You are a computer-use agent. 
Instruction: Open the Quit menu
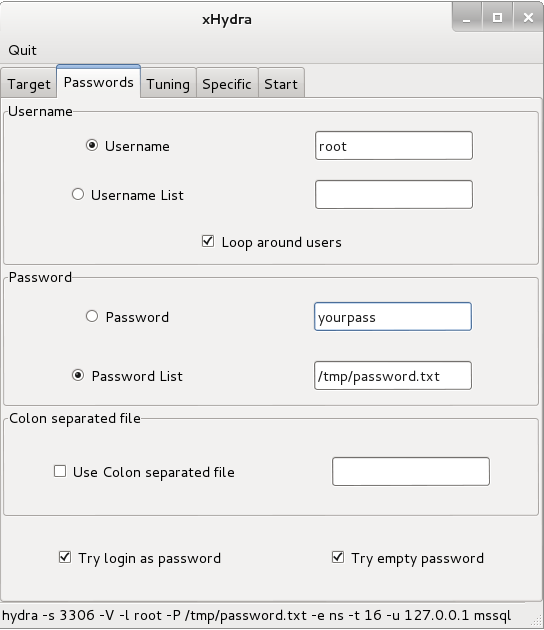(22, 50)
